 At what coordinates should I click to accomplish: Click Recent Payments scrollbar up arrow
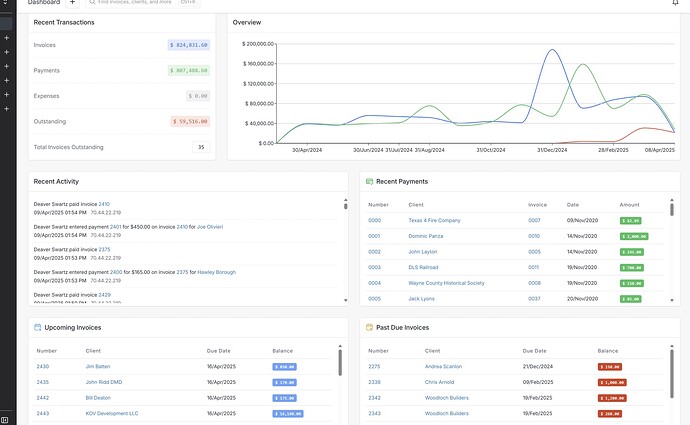[672, 200]
